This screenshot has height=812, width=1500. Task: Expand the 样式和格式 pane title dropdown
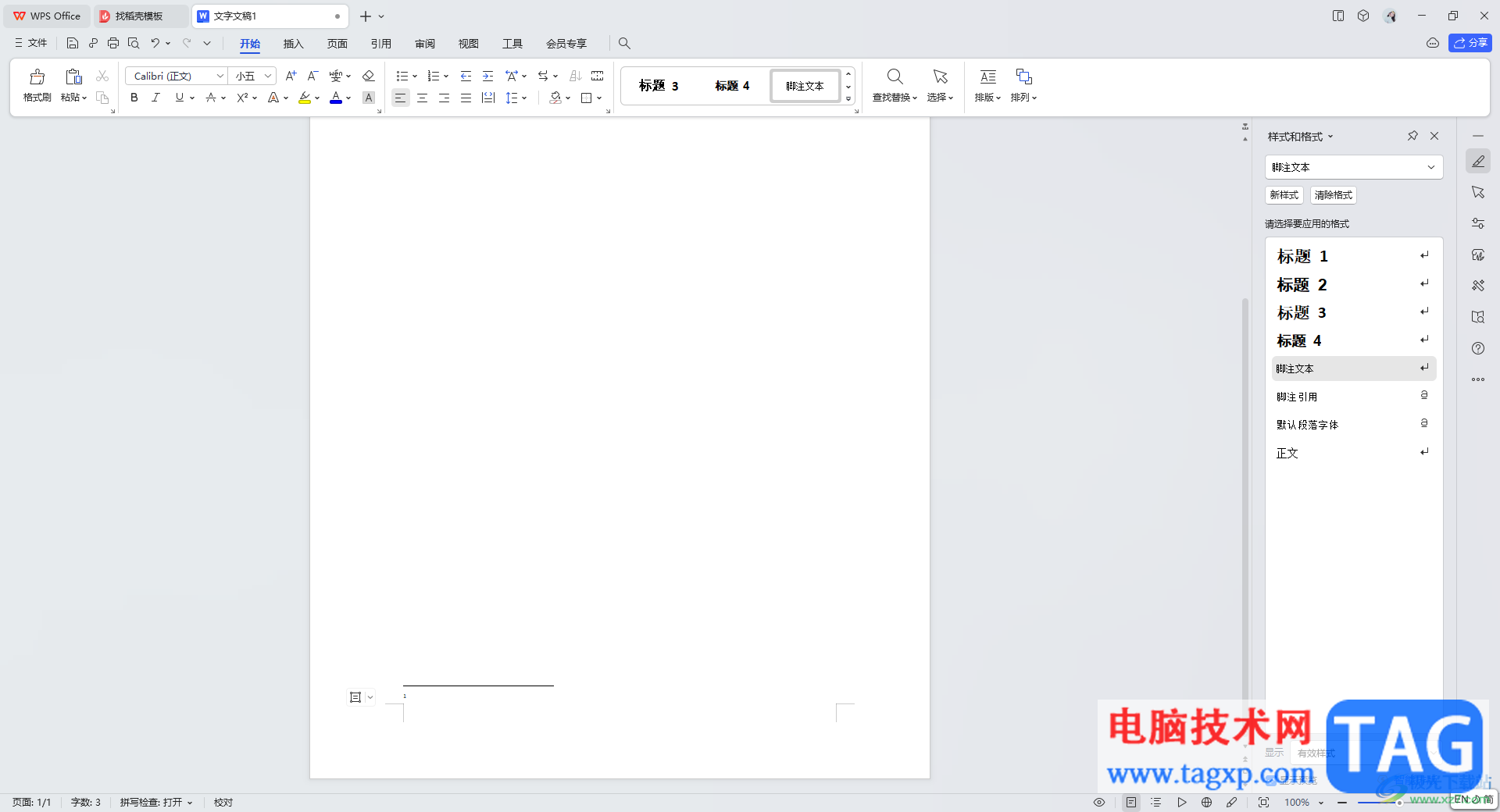(x=1330, y=137)
